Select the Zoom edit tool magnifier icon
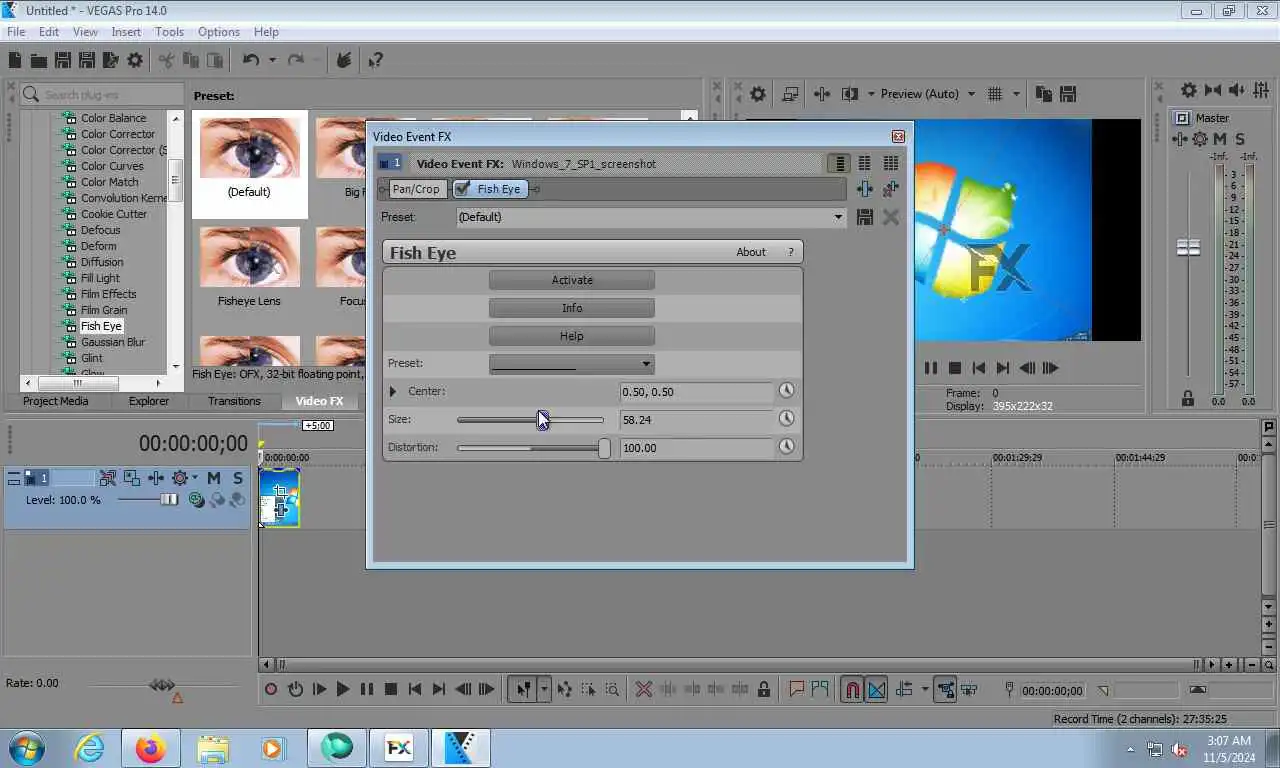 coord(612,689)
